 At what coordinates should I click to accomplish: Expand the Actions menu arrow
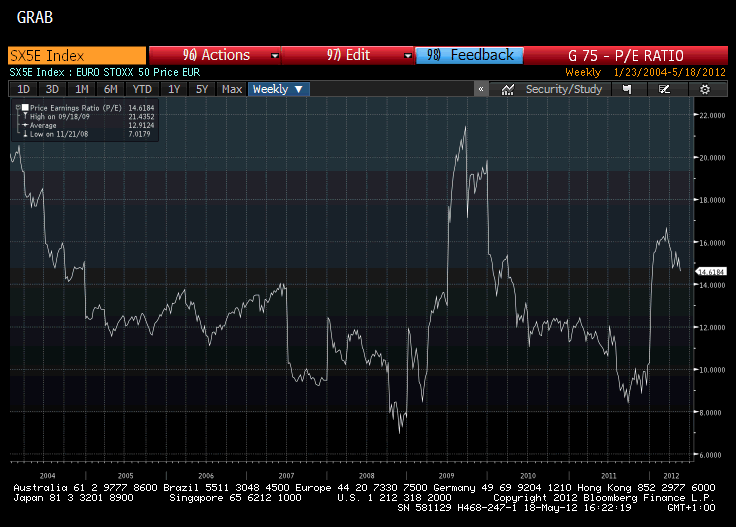pos(275,56)
